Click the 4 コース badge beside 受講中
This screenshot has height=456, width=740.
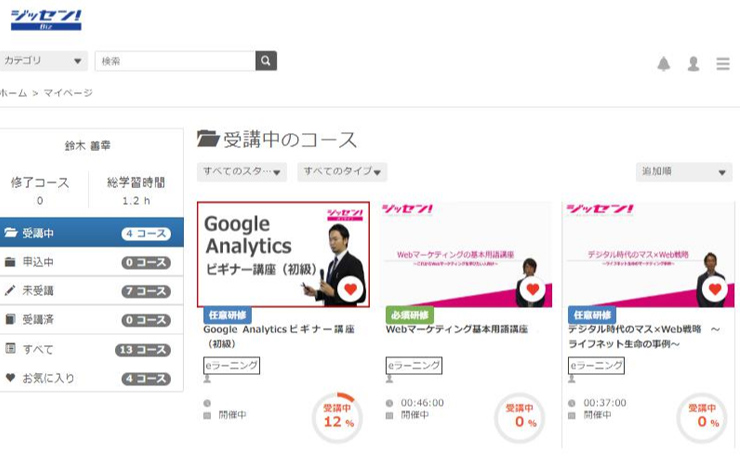point(146,234)
